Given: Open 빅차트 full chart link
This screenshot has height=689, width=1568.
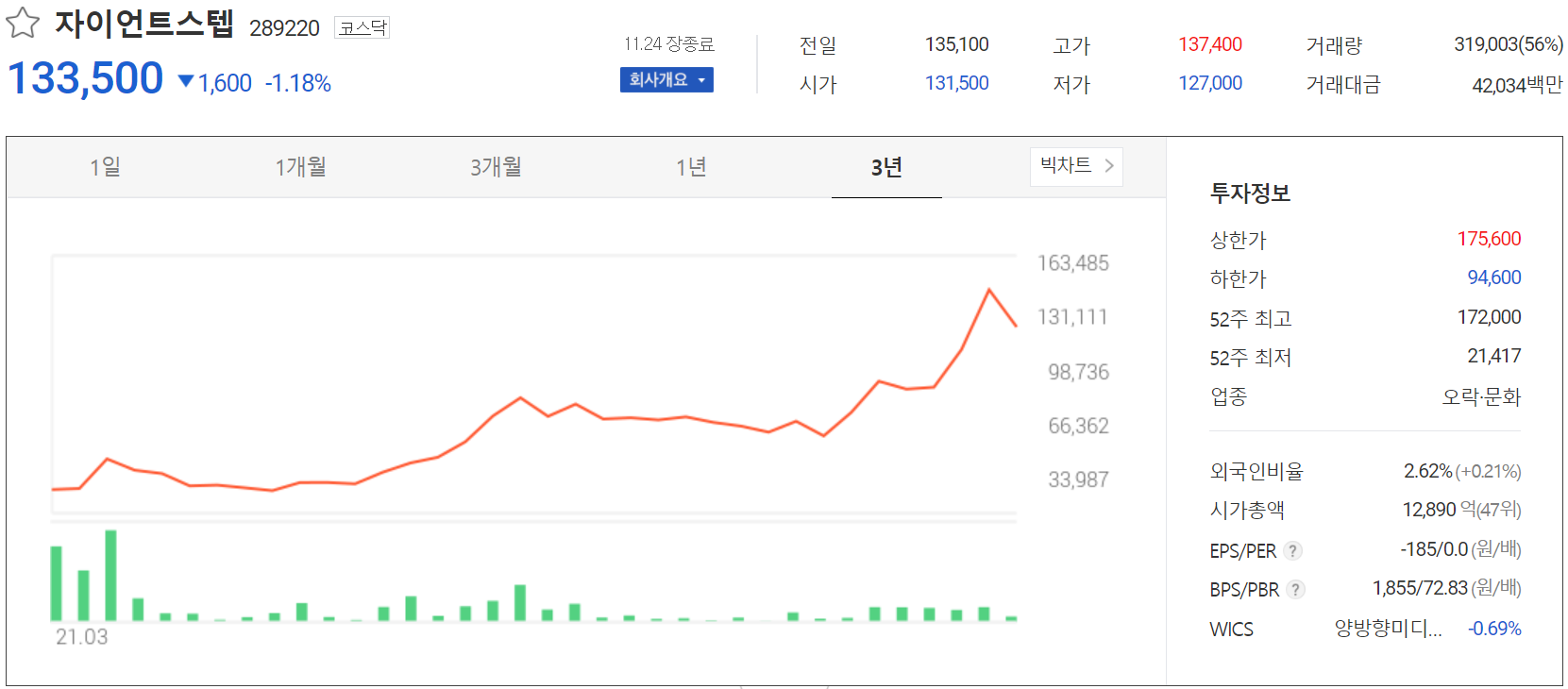Looking at the screenshot, I should click(1076, 166).
